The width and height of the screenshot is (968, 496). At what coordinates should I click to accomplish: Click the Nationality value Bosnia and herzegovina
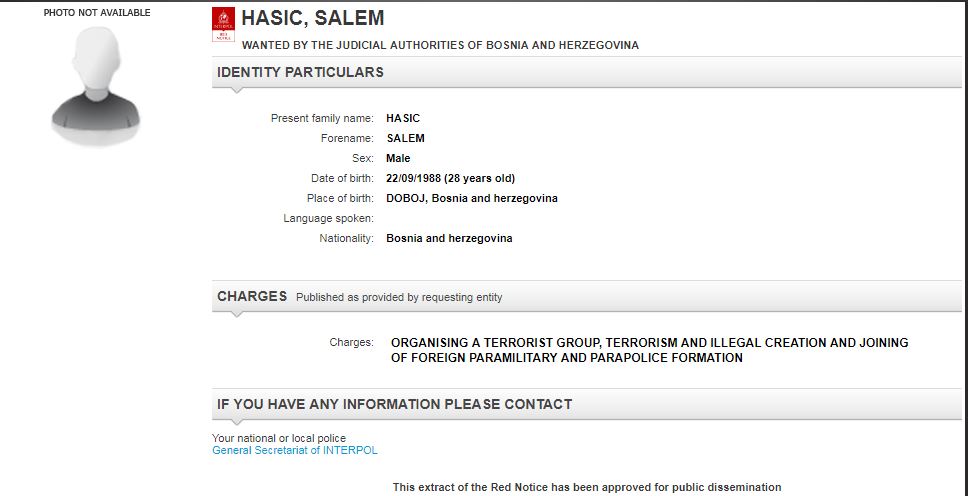click(449, 238)
